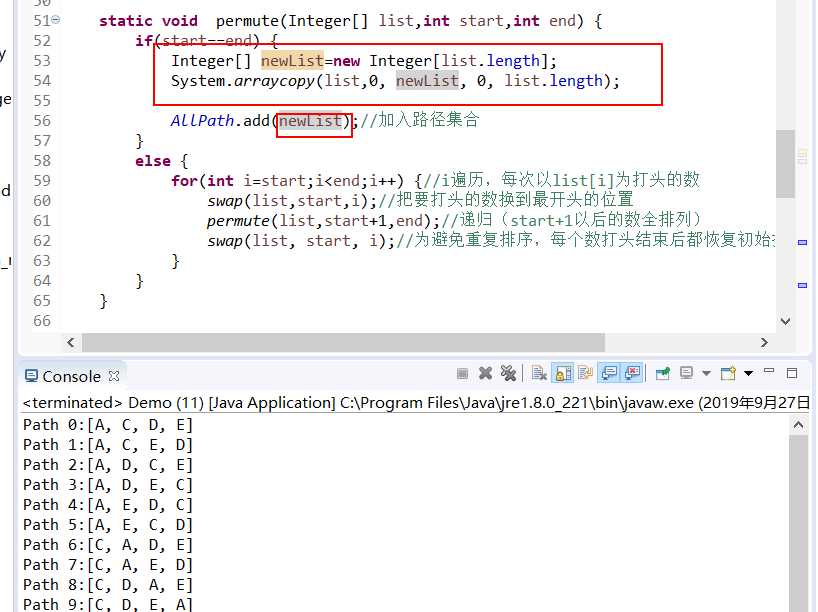Click newList in the arraycopy call
The height and width of the screenshot is (612, 818).
click(427, 81)
